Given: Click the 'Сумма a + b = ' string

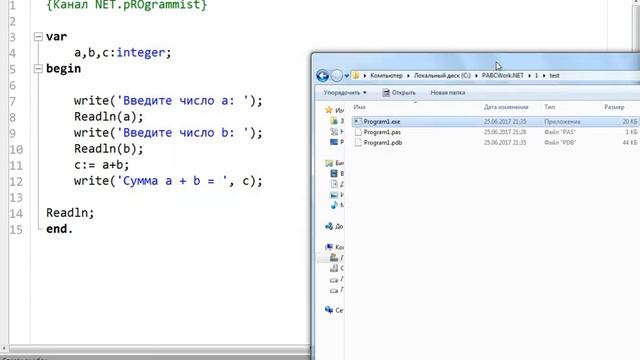Looking at the screenshot, I should click(x=172, y=181).
